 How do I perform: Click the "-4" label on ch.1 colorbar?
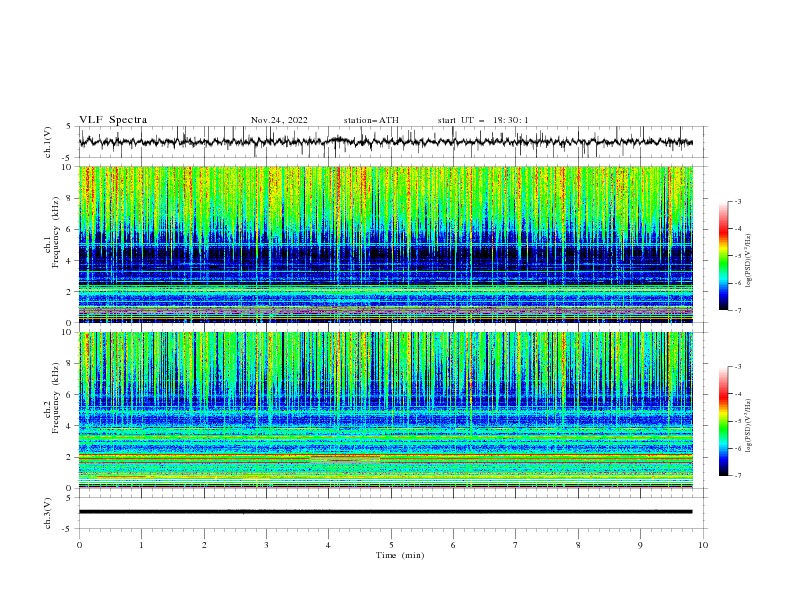point(738,229)
